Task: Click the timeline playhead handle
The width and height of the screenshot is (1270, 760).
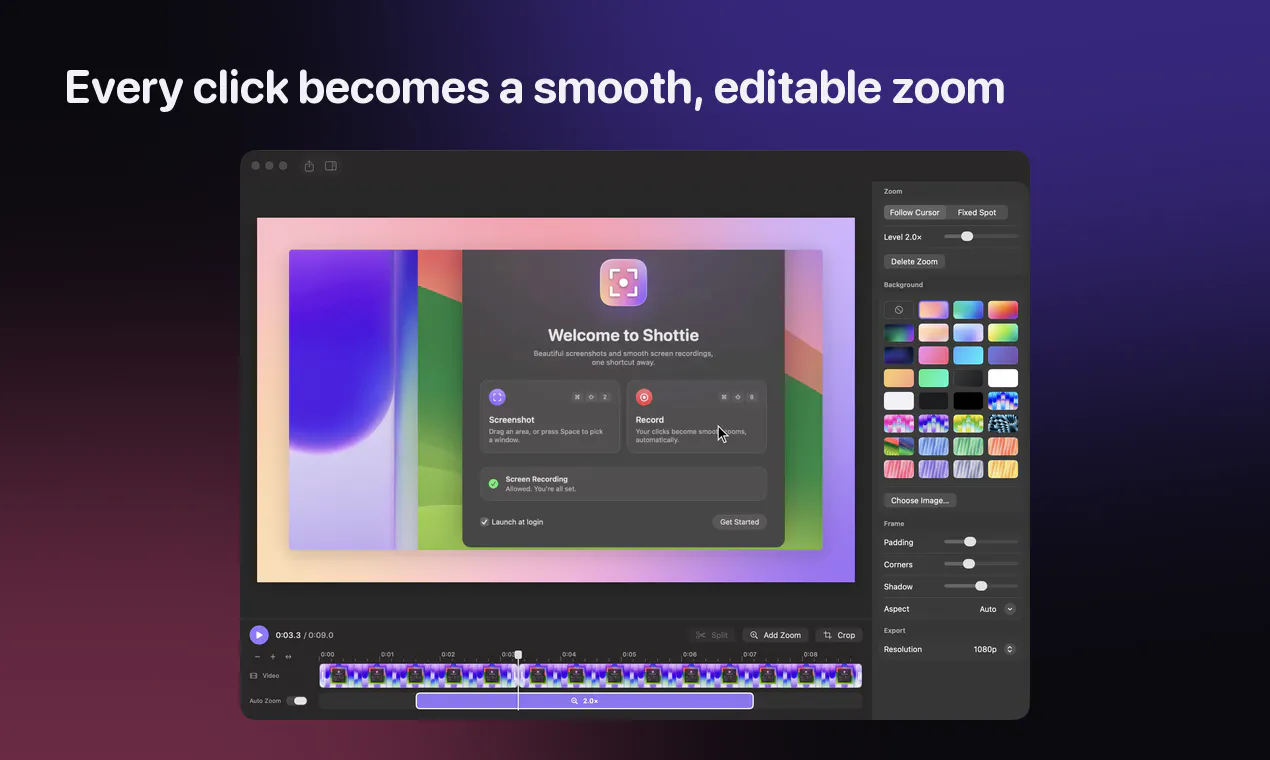Action: [x=518, y=656]
